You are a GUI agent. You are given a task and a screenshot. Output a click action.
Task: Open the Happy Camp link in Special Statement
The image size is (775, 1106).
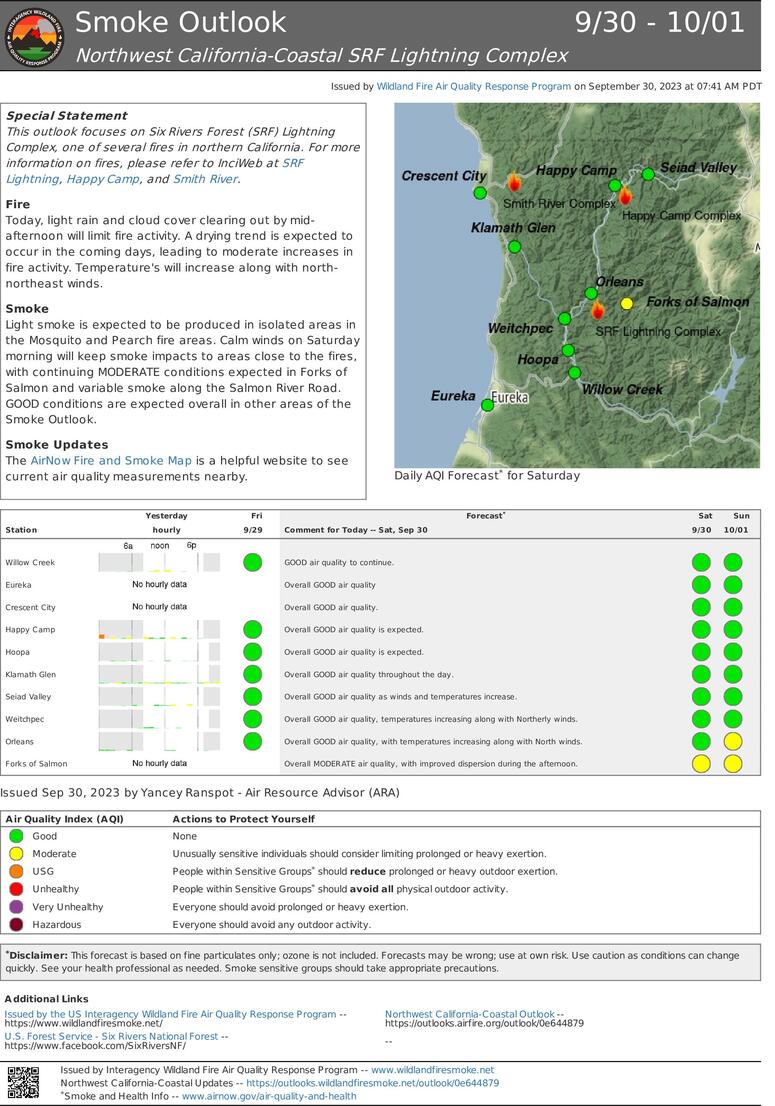coord(103,179)
